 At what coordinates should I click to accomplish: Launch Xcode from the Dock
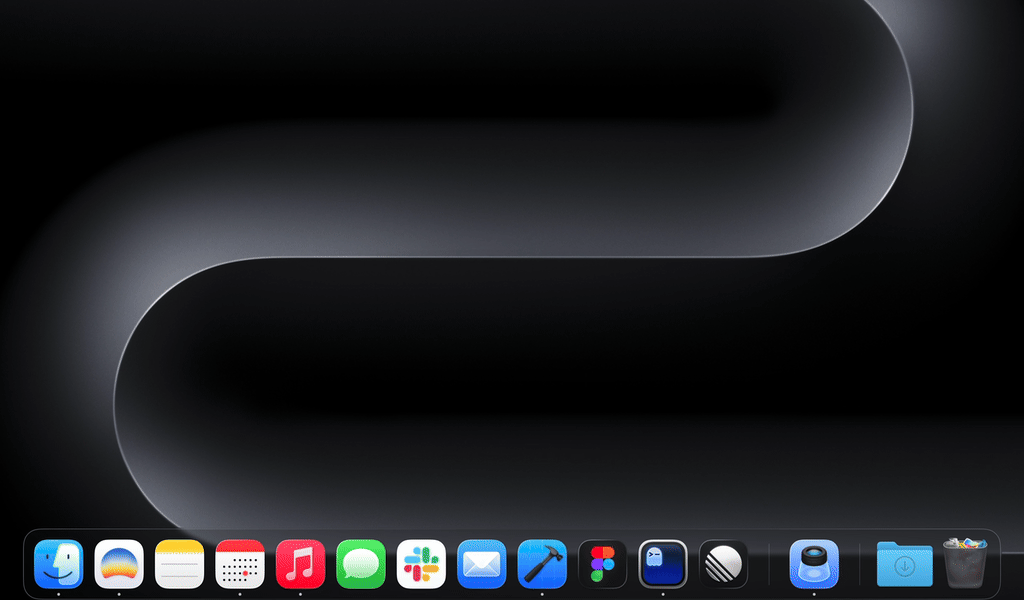pos(542,564)
